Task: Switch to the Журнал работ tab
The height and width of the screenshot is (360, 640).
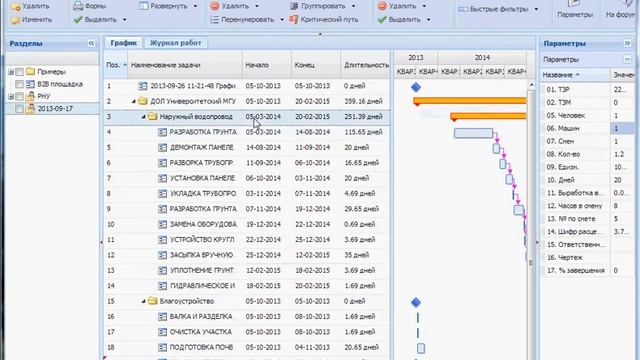Action: [x=176, y=43]
